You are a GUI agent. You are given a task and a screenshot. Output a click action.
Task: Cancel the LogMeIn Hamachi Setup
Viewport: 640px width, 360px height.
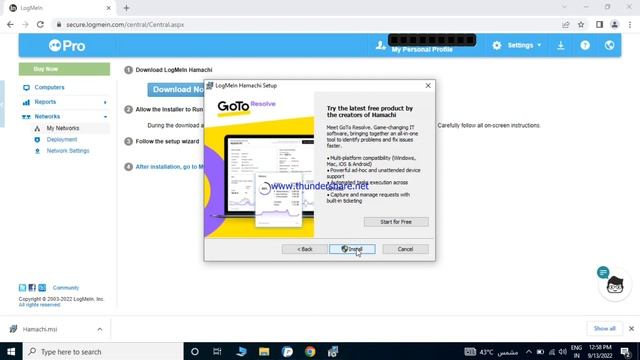405,249
